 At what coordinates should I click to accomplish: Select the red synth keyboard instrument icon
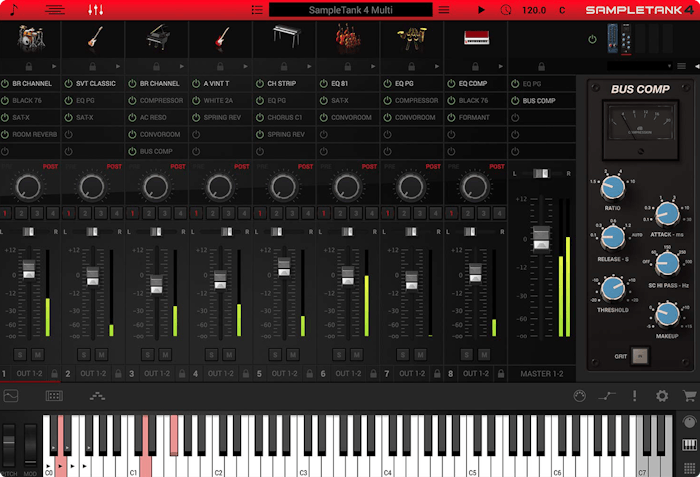[476, 38]
